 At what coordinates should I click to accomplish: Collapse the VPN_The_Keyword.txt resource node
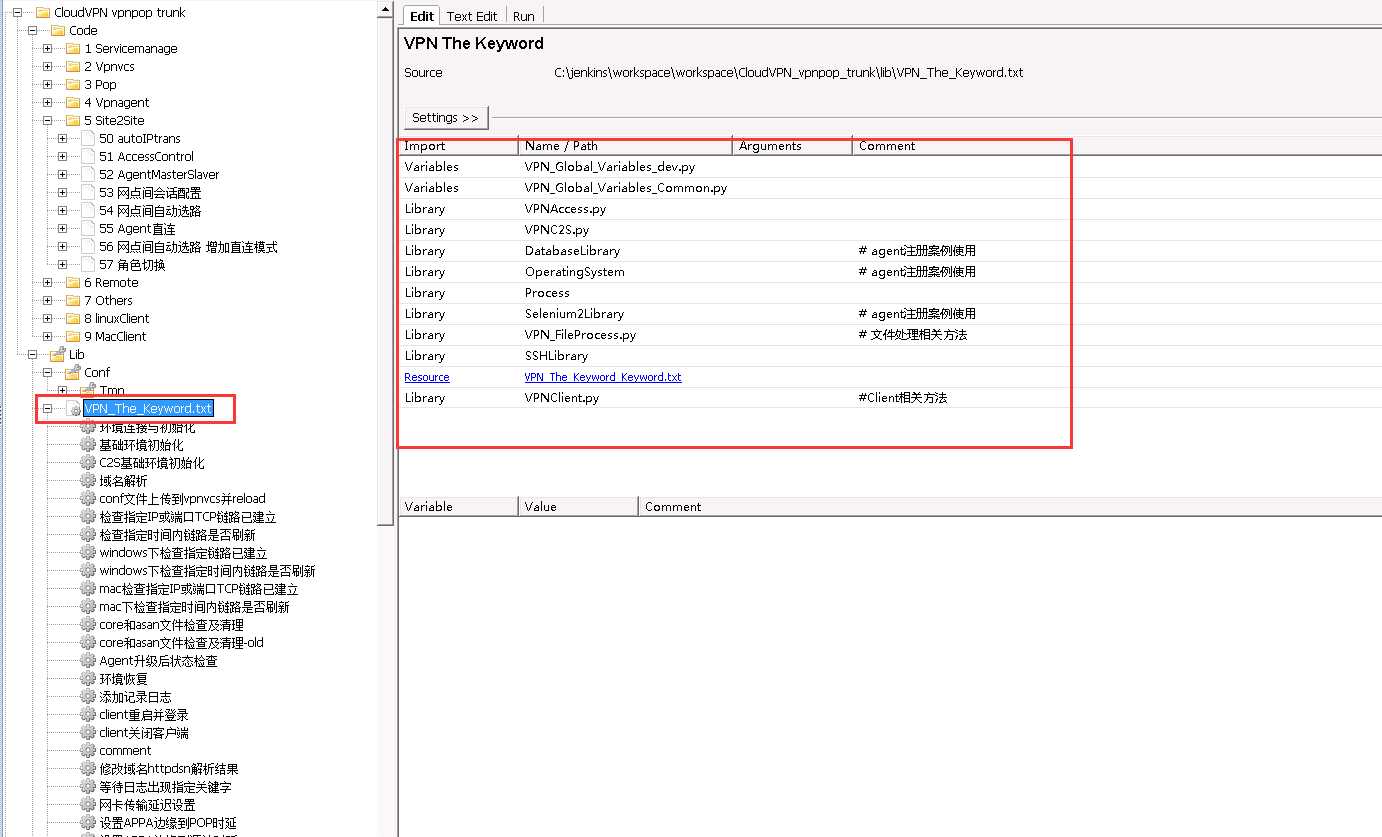click(47, 409)
